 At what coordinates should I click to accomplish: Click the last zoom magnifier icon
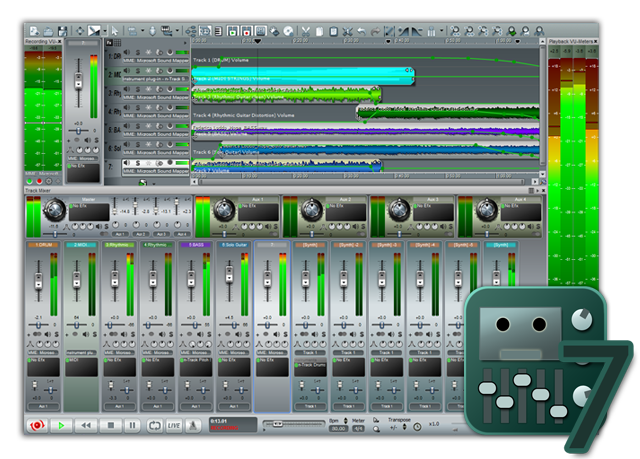[539, 31]
